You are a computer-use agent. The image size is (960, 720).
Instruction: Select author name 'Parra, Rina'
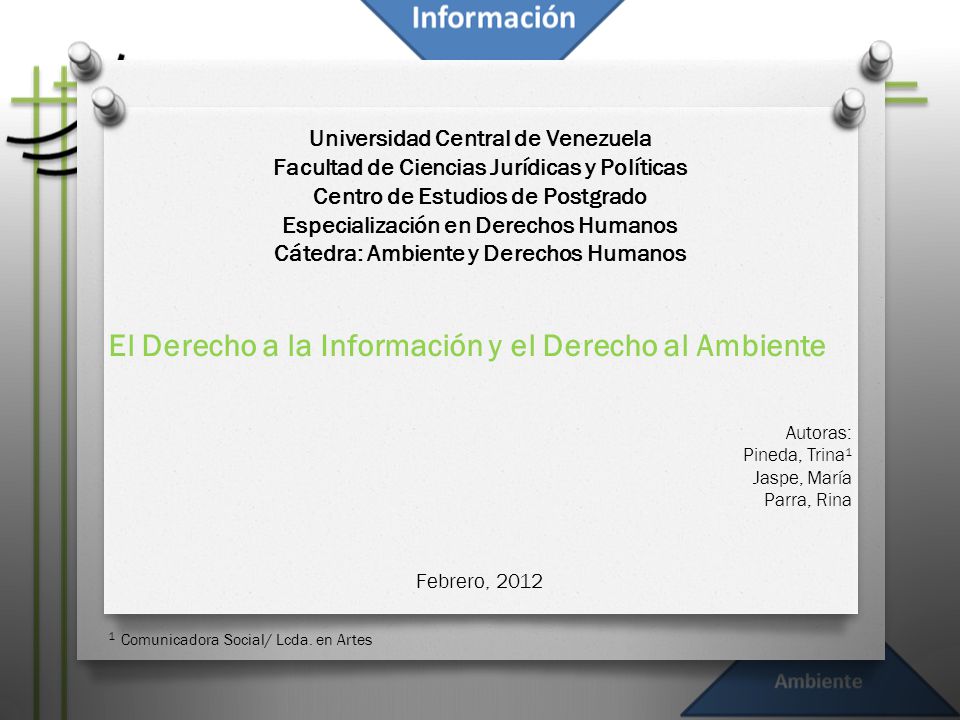coord(808,500)
